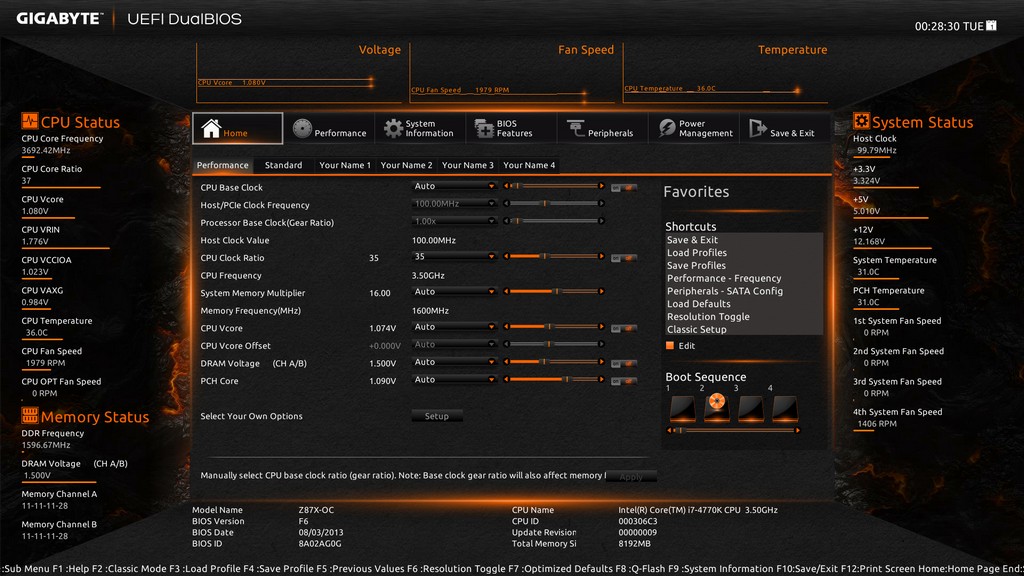
Task: Switch to Your Name 1 tab
Action: pos(345,165)
